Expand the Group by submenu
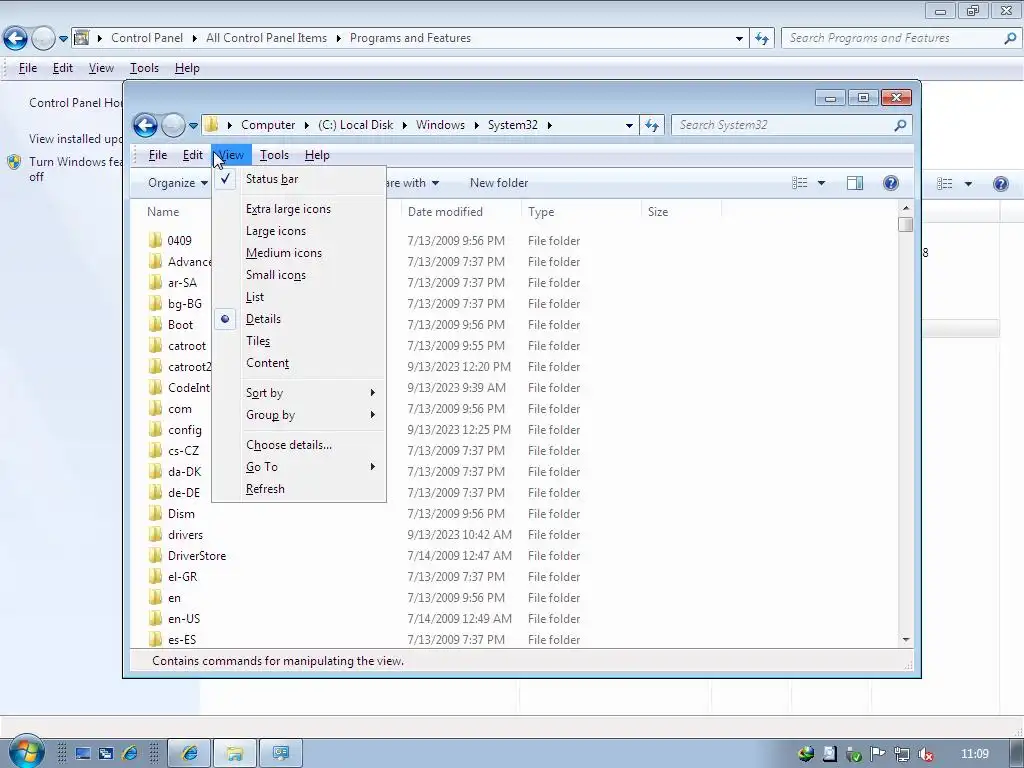 pos(299,415)
